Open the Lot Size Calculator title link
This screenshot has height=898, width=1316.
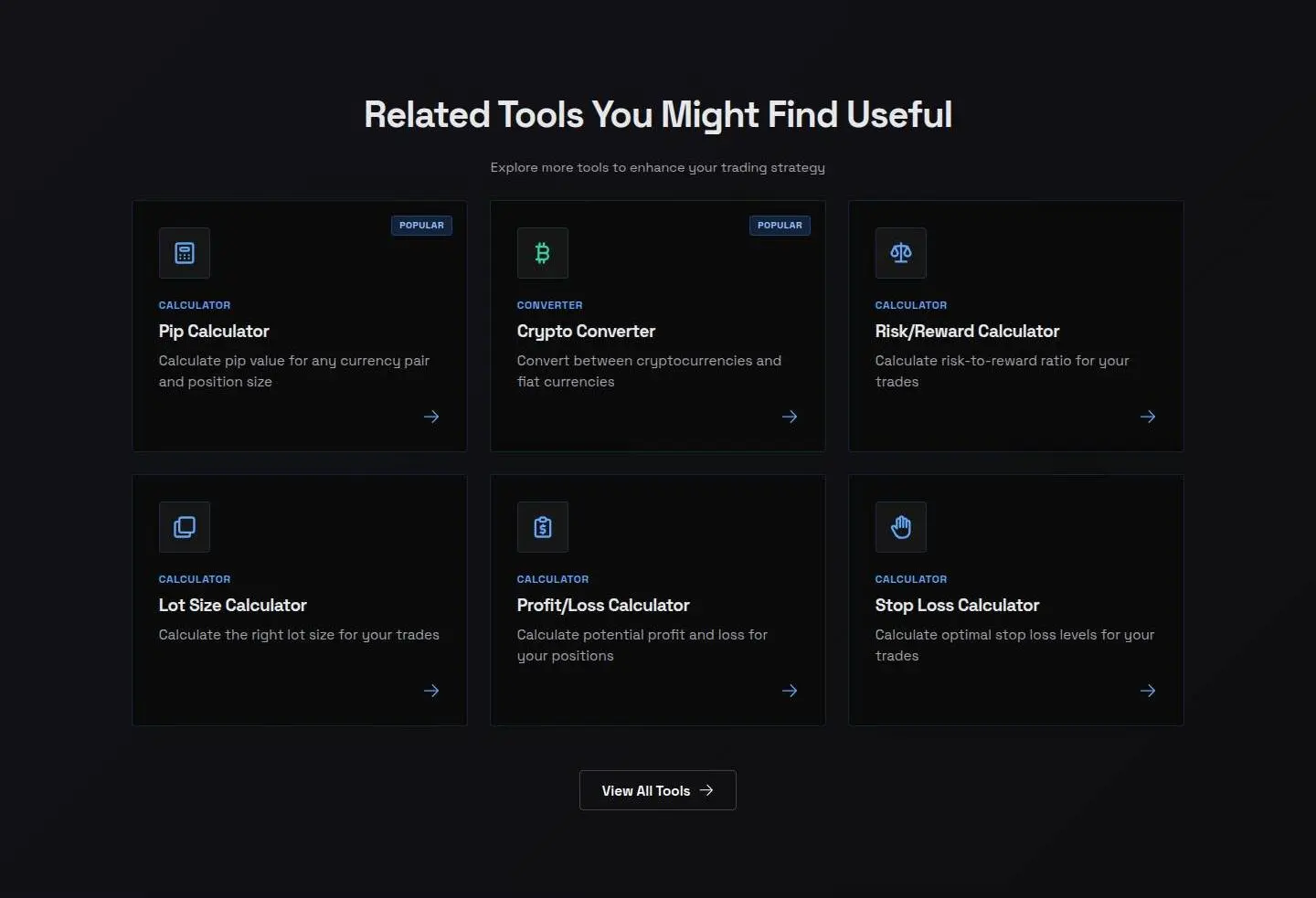coord(232,606)
